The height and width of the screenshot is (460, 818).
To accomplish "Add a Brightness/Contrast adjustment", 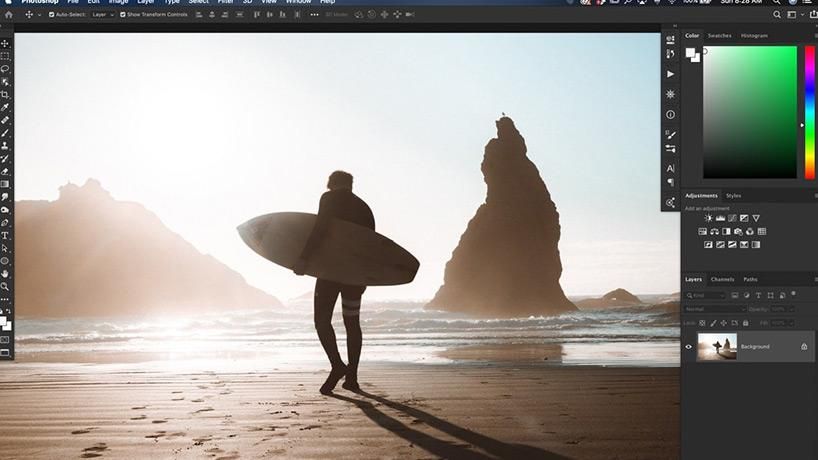I will click(x=708, y=218).
